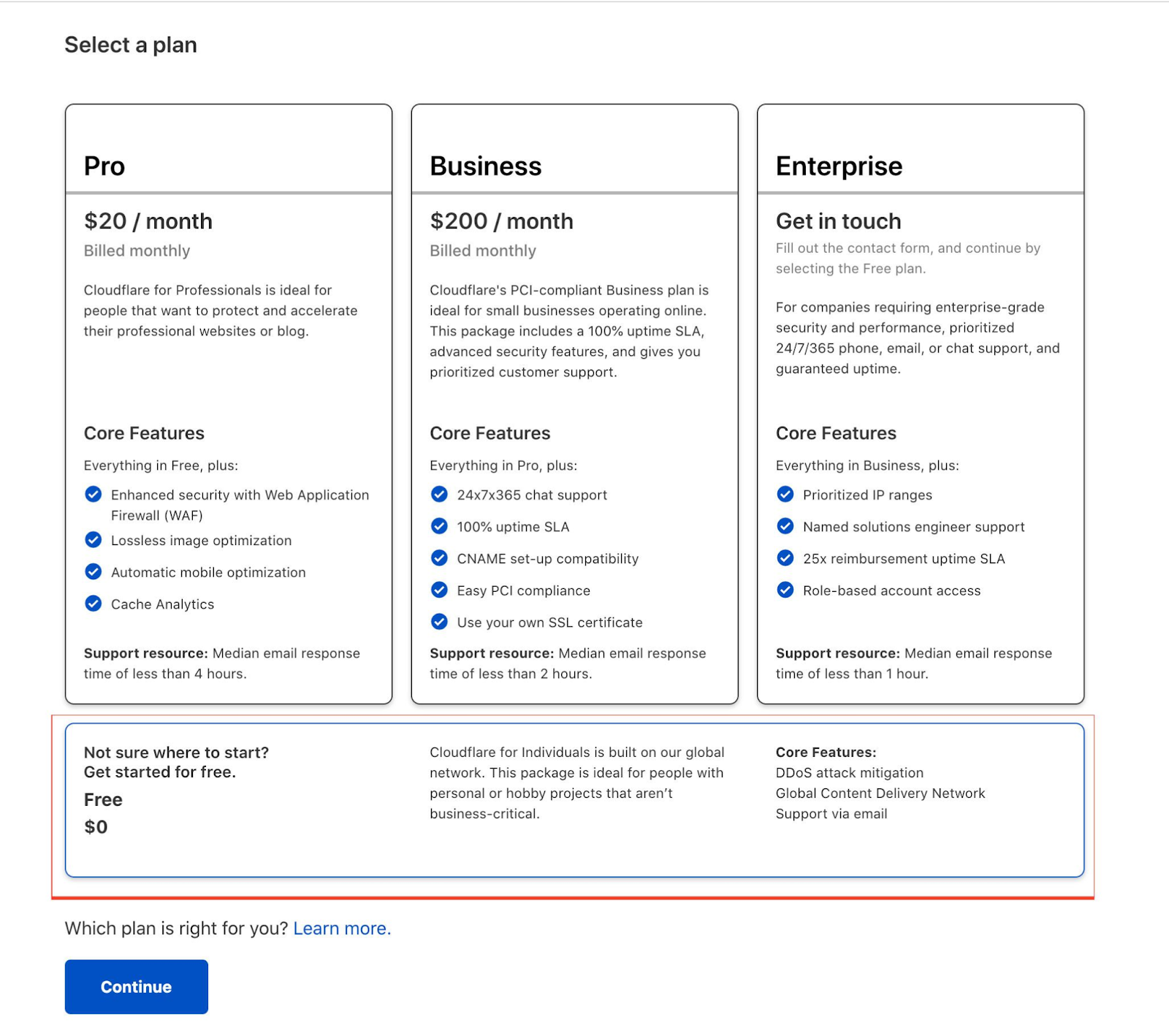Click the checkmark beside CNAME set-up compatibility
This screenshot has height=1036, width=1169.
(x=439, y=558)
